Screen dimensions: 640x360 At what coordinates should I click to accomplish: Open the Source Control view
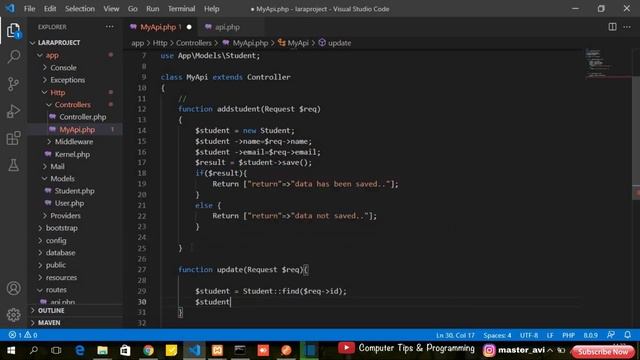click(13, 84)
